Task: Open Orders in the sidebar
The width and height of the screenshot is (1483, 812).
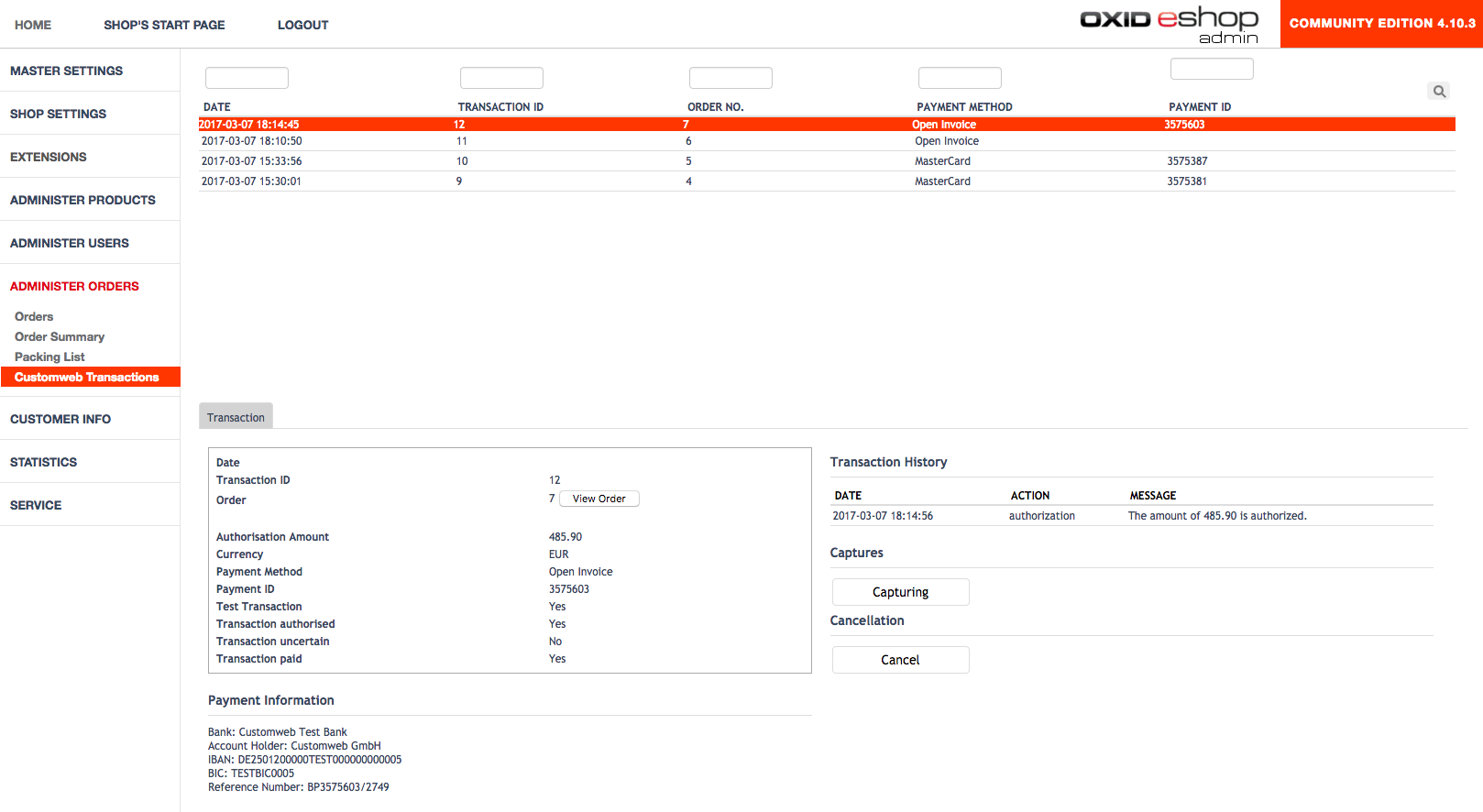Action: pyautogui.click(x=34, y=316)
